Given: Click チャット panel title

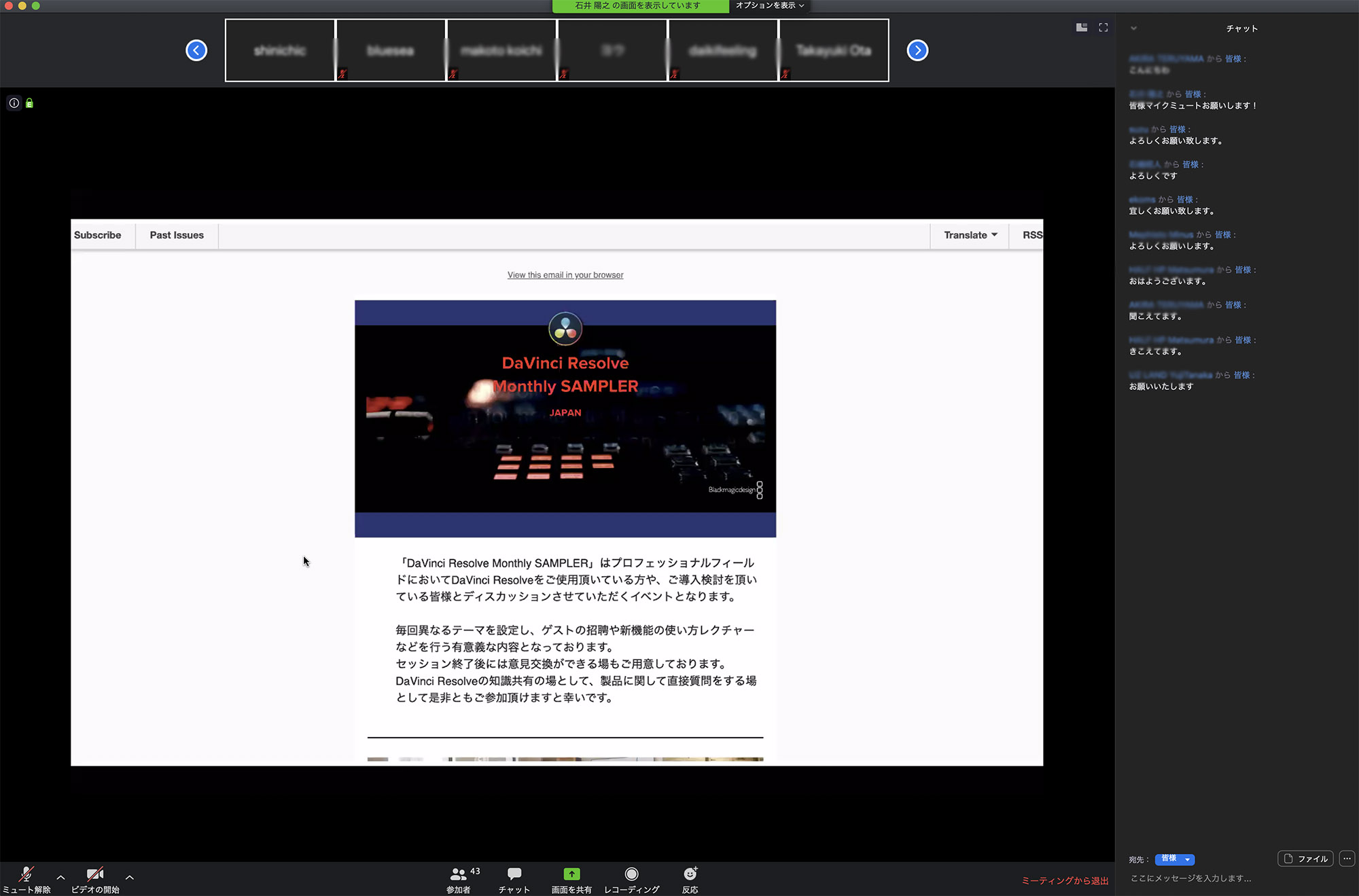Looking at the screenshot, I should [x=1242, y=29].
